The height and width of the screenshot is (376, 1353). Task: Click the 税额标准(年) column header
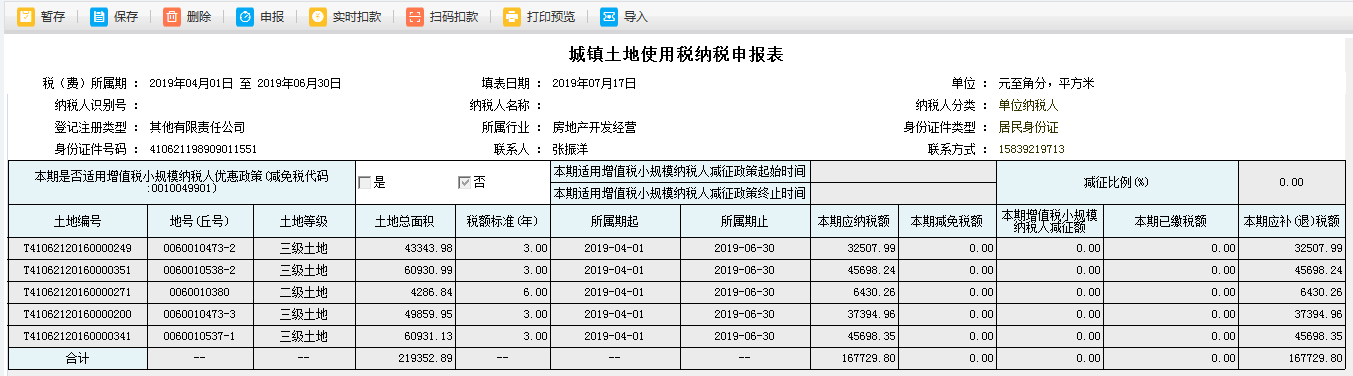pyautogui.click(x=503, y=221)
